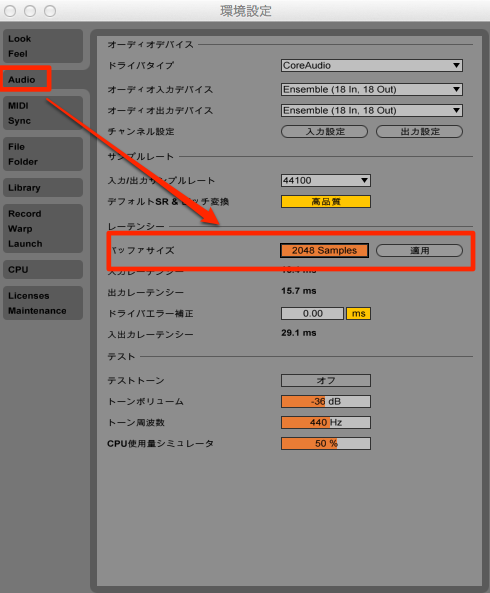Open the Library preferences tab
The width and height of the screenshot is (490, 593).
pos(43,188)
